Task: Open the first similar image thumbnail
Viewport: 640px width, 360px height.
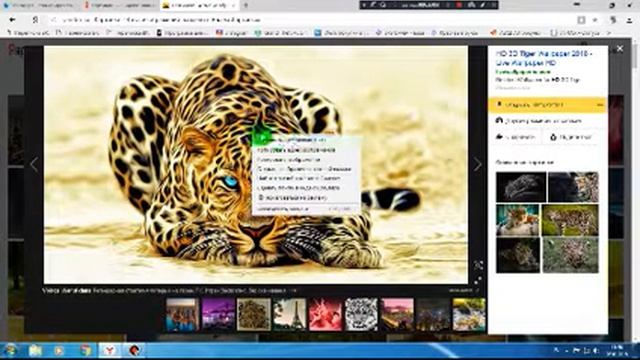Action: click(x=521, y=187)
